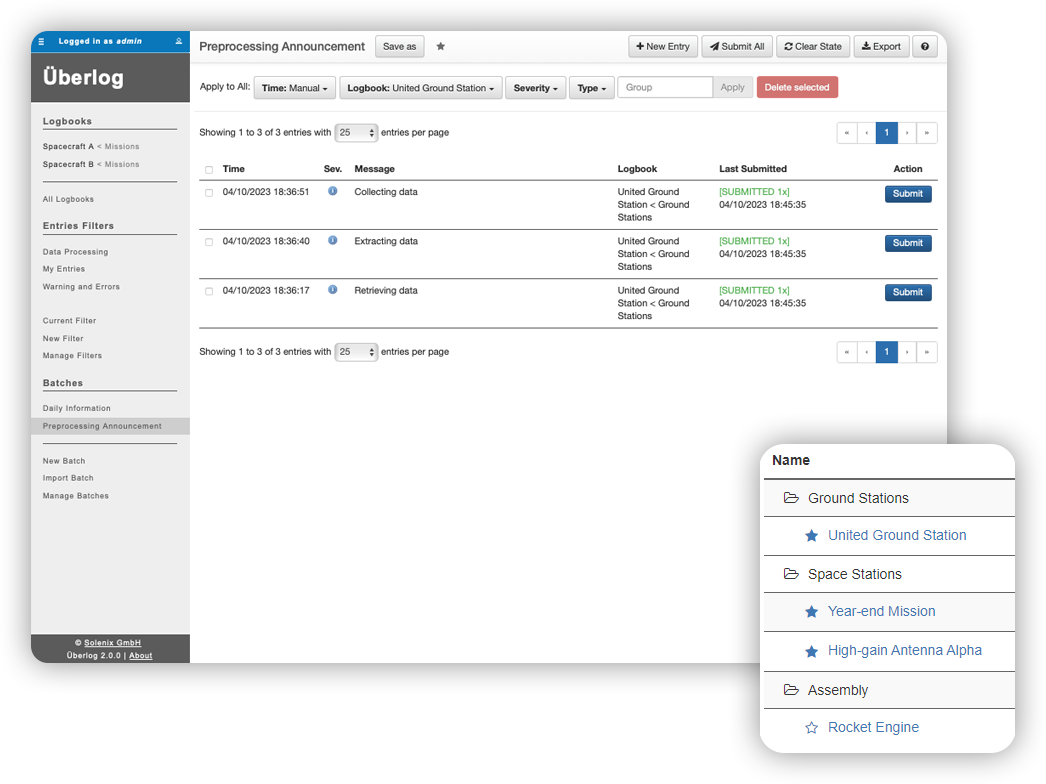Change entries per page in top selector

tap(356, 133)
